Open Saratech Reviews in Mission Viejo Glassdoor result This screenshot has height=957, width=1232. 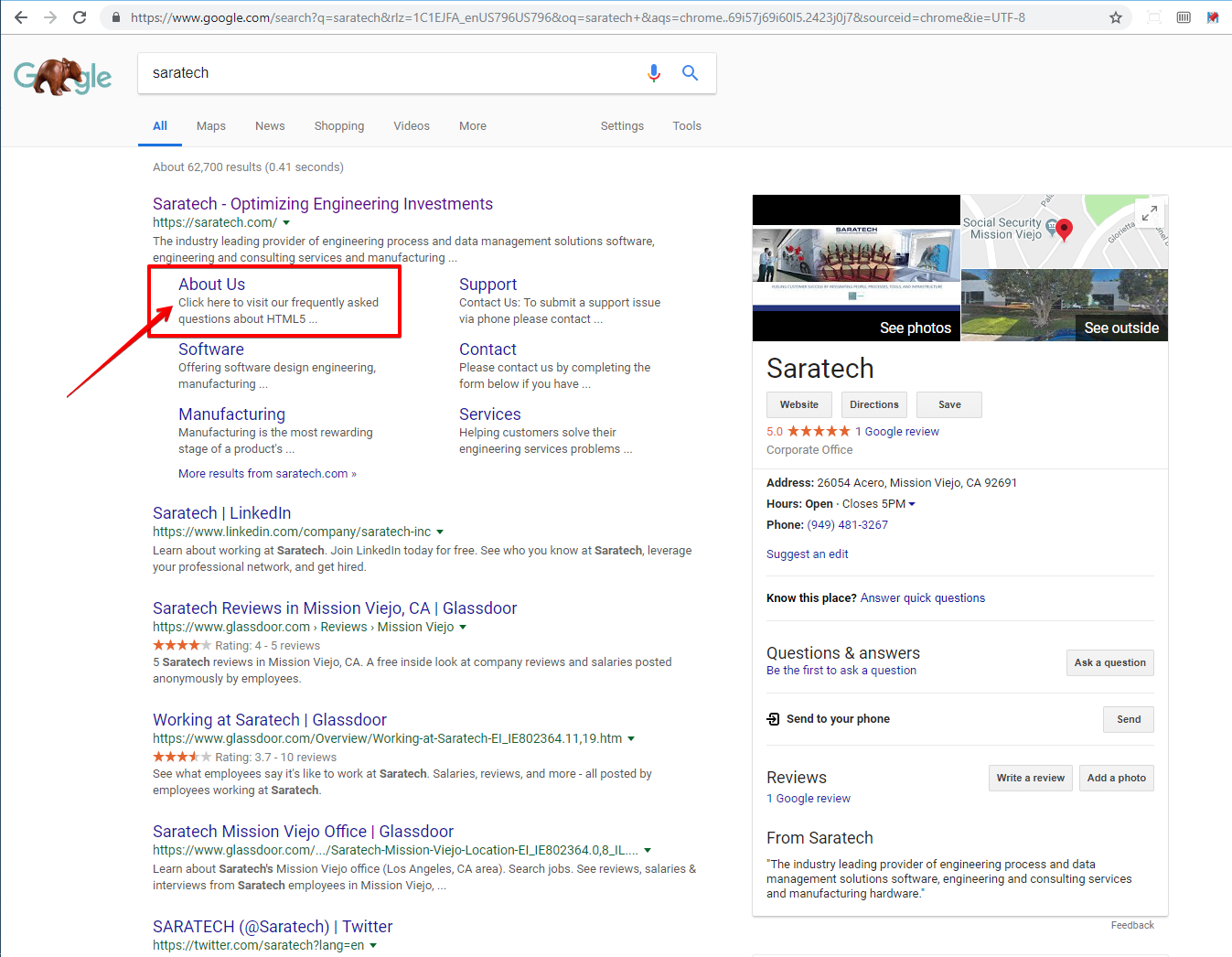(335, 608)
